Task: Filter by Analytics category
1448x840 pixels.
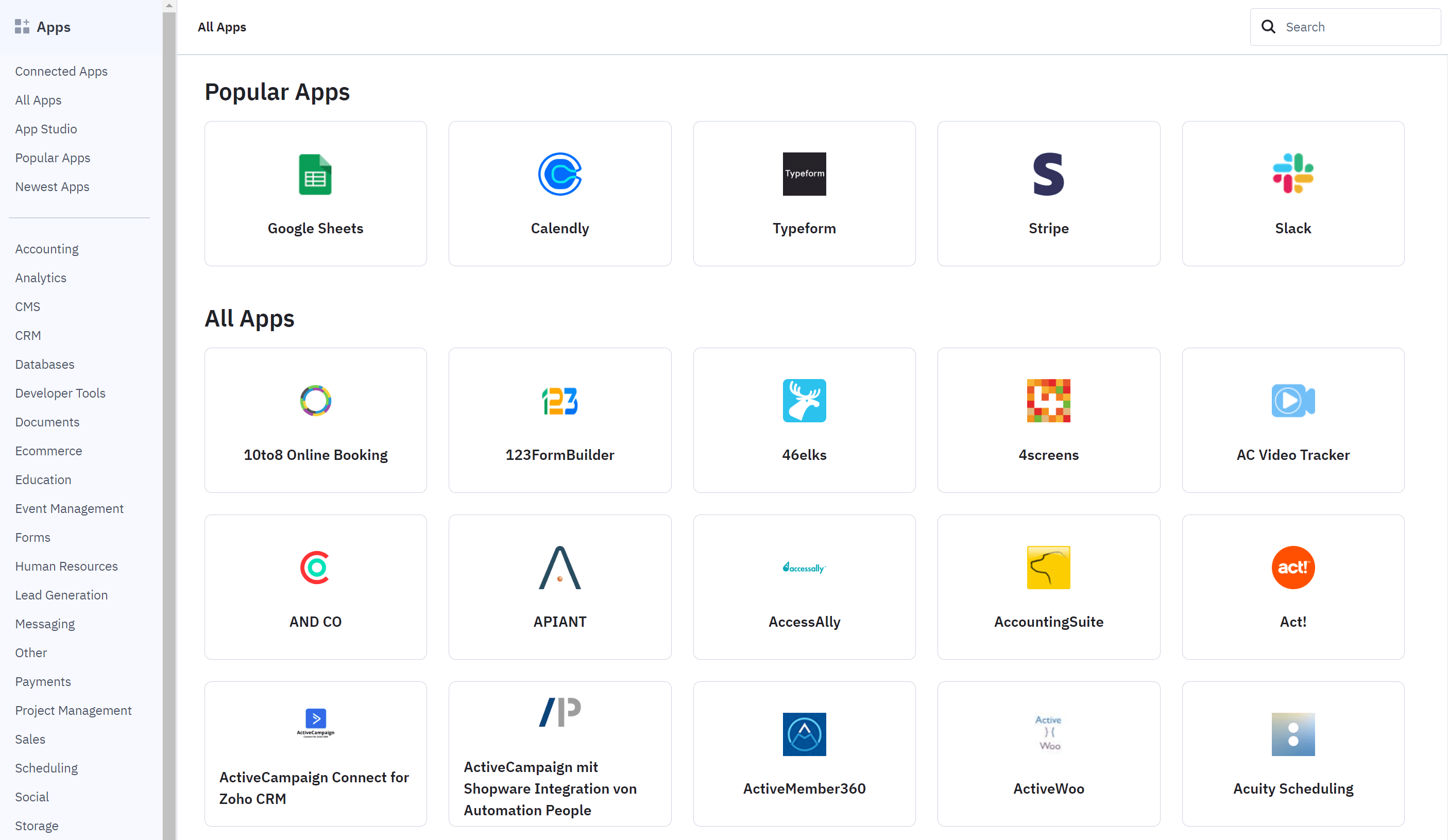Action: (41, 278)
